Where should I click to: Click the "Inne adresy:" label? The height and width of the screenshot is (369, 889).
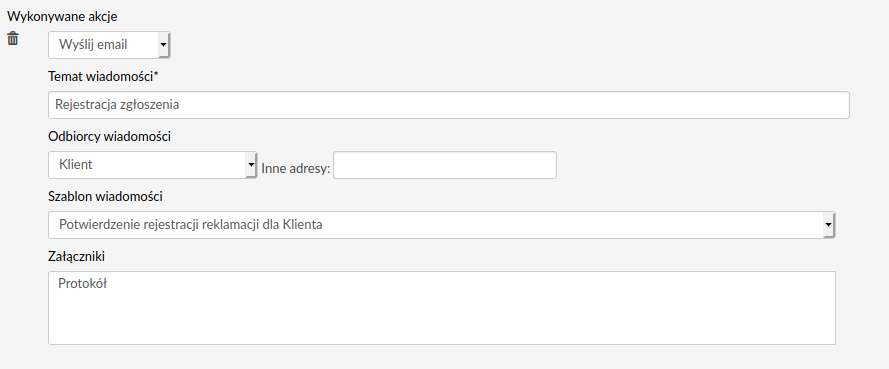click(x=295, y=168)
